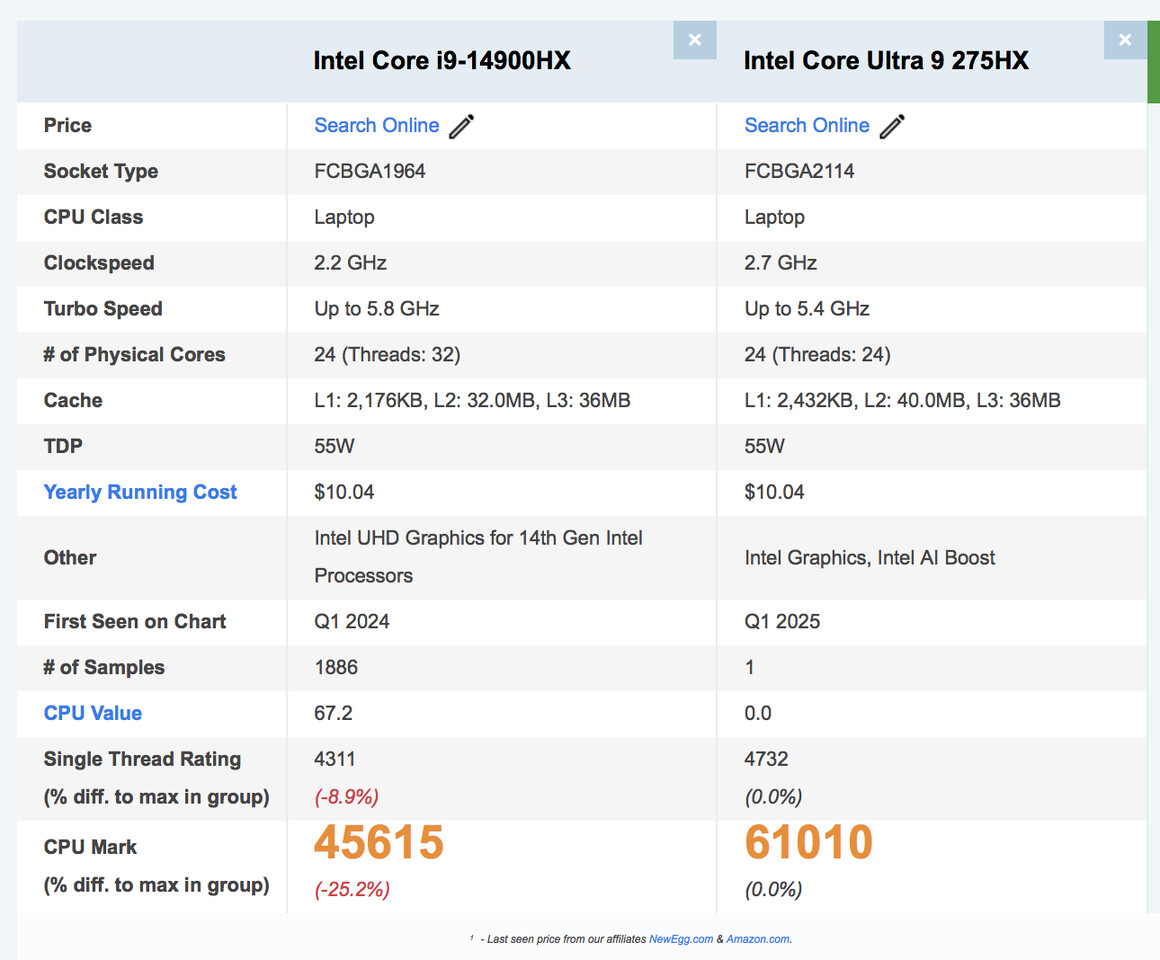The width and height of the screenshot is (1160, 960).
Task: Open Search Online link for Ultra 9 275HX
Action: [806, 125]
